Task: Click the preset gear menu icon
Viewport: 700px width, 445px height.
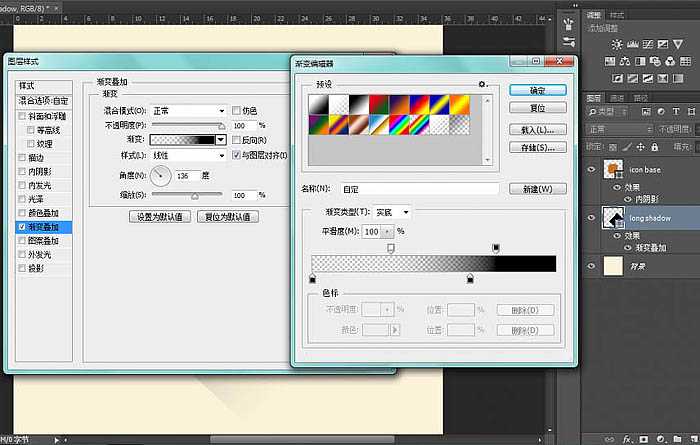Action: 482,85
